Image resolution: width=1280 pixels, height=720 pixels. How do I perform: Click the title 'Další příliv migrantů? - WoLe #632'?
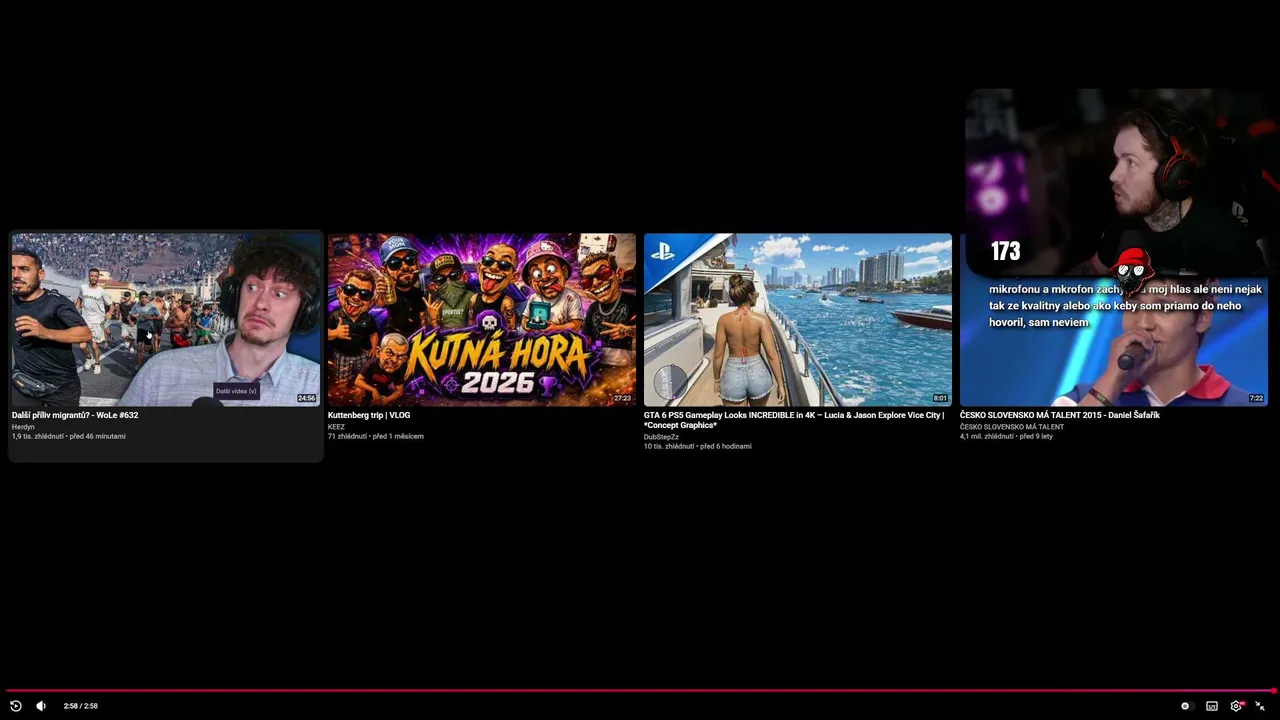point(75,415)
